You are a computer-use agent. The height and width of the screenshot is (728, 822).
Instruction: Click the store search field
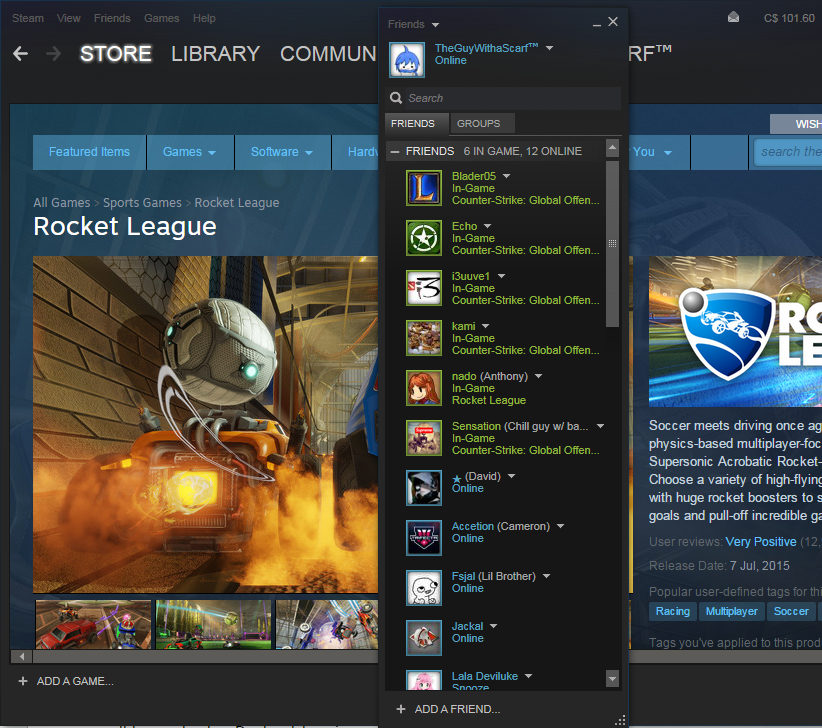(787, 152)
